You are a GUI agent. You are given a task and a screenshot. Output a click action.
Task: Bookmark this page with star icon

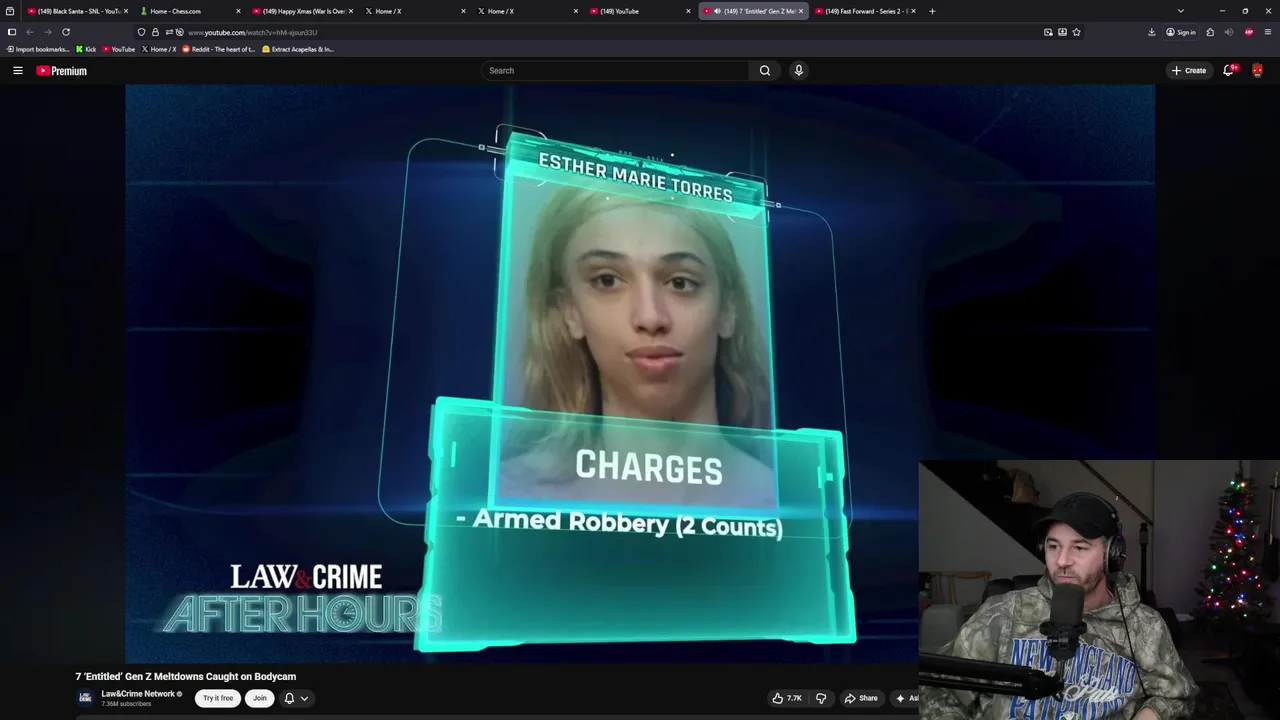(x=1076, y=32)
